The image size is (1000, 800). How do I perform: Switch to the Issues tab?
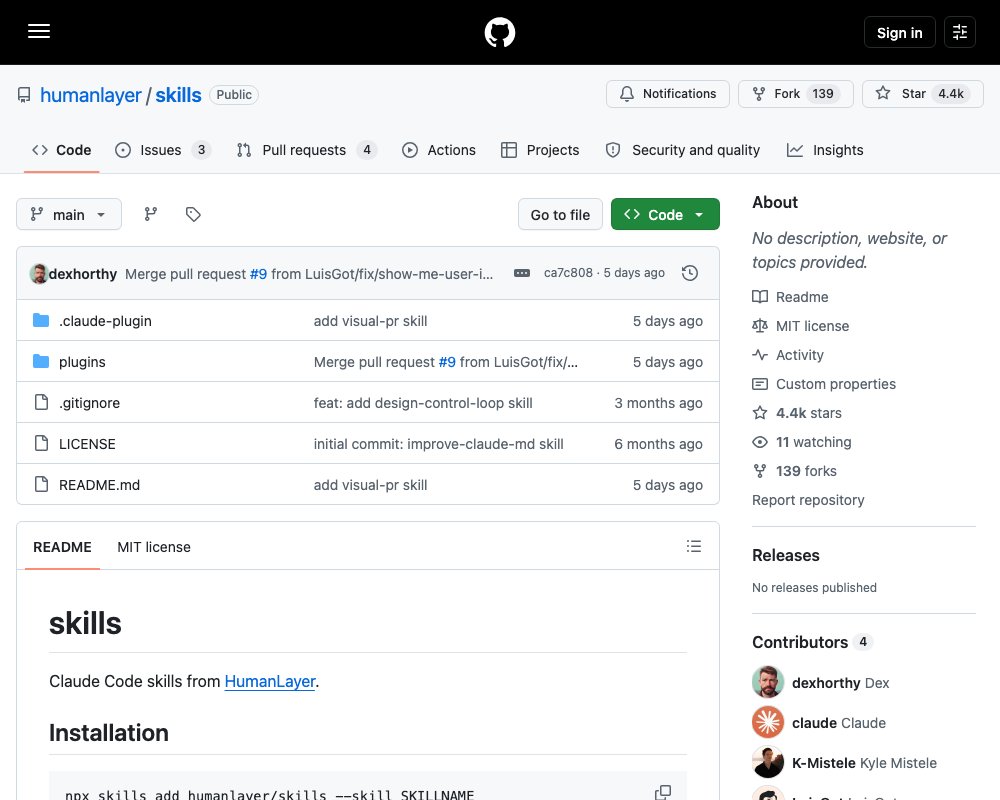click(163, 150)
